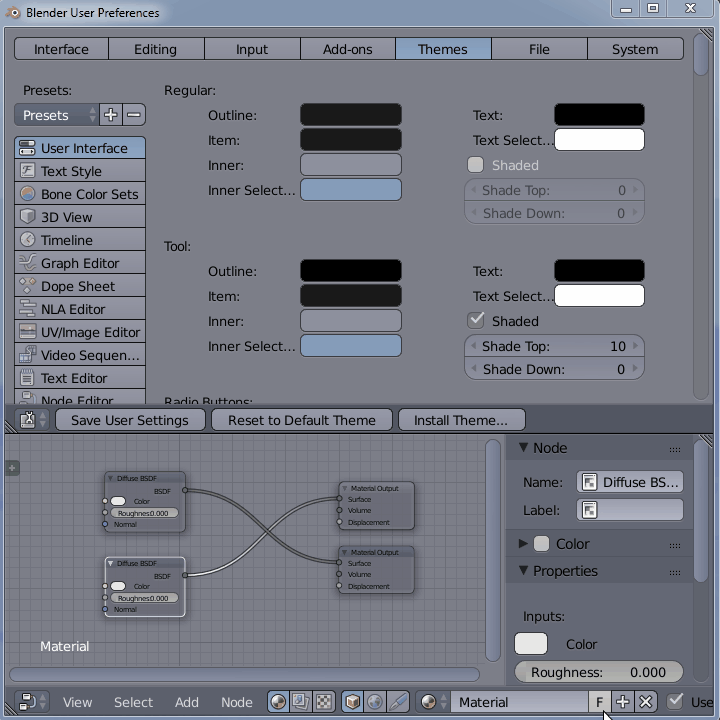Image resolution: width=720 pixels, height=720 pixels.
Task: Open Video Sequencer theme settings
Action: (x=80, y=354)
